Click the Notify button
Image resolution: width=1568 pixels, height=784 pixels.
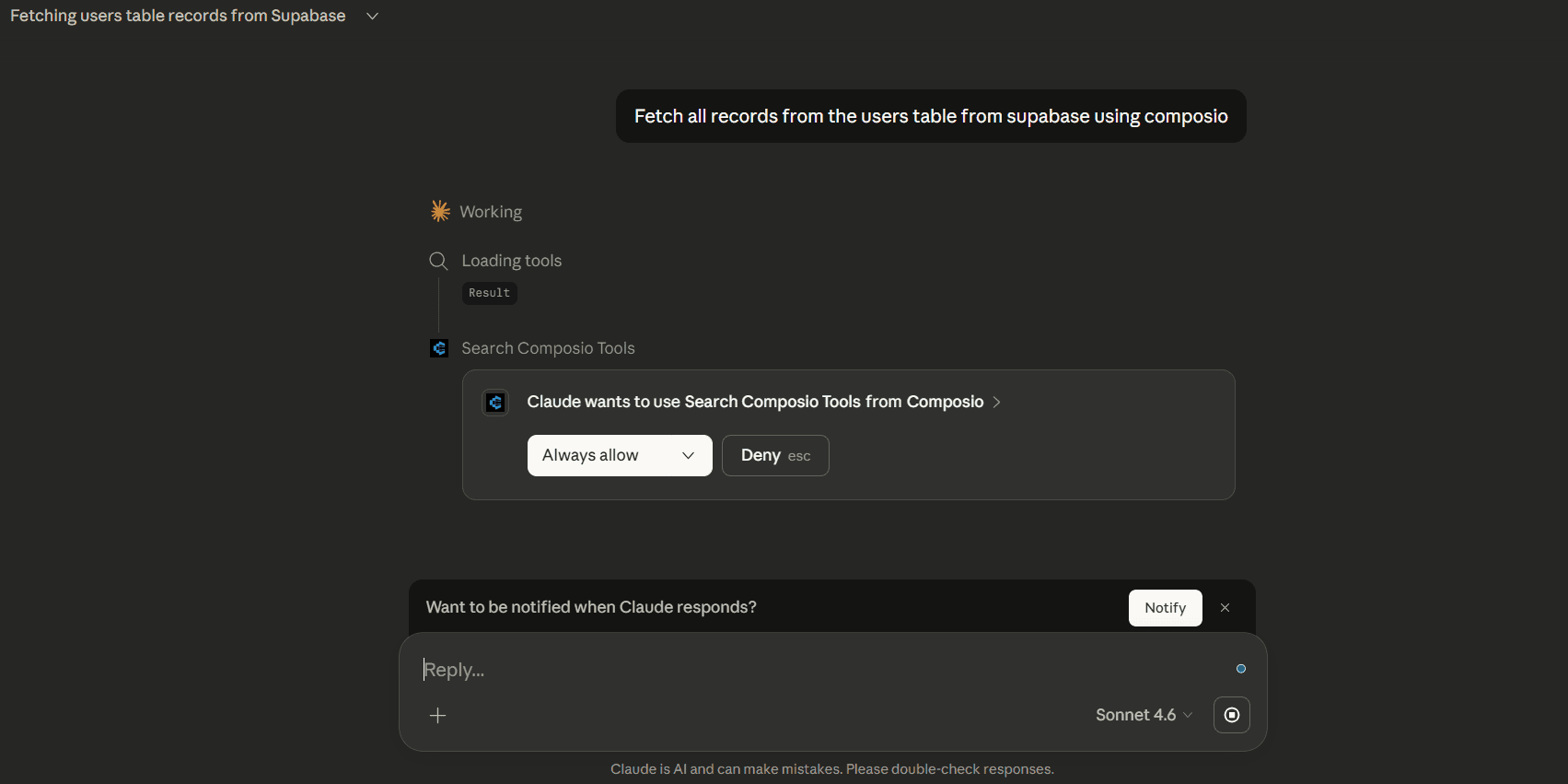point(1165,608)
